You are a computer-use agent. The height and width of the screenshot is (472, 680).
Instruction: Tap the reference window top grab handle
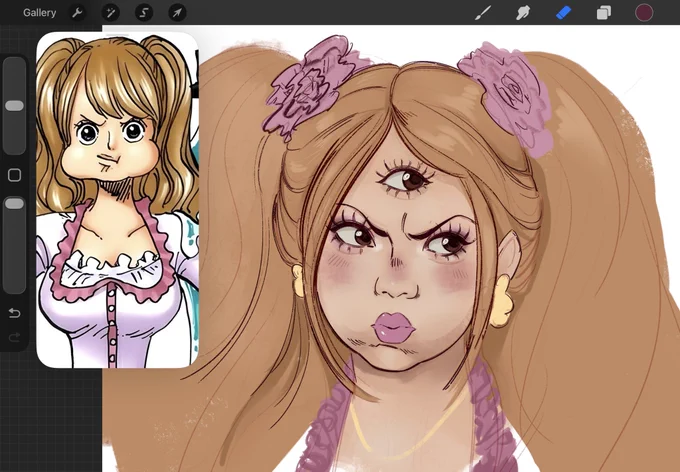tap(118, 35)
